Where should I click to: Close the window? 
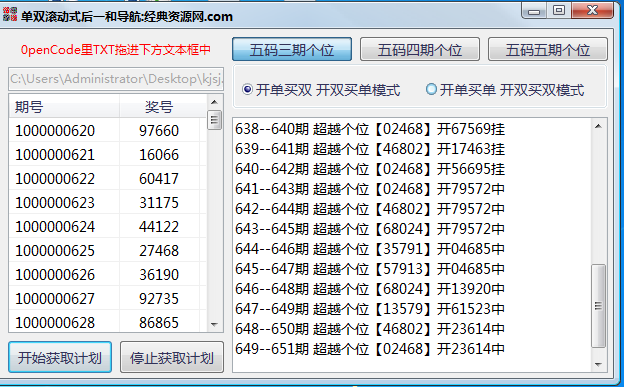[x=592, y=11]
